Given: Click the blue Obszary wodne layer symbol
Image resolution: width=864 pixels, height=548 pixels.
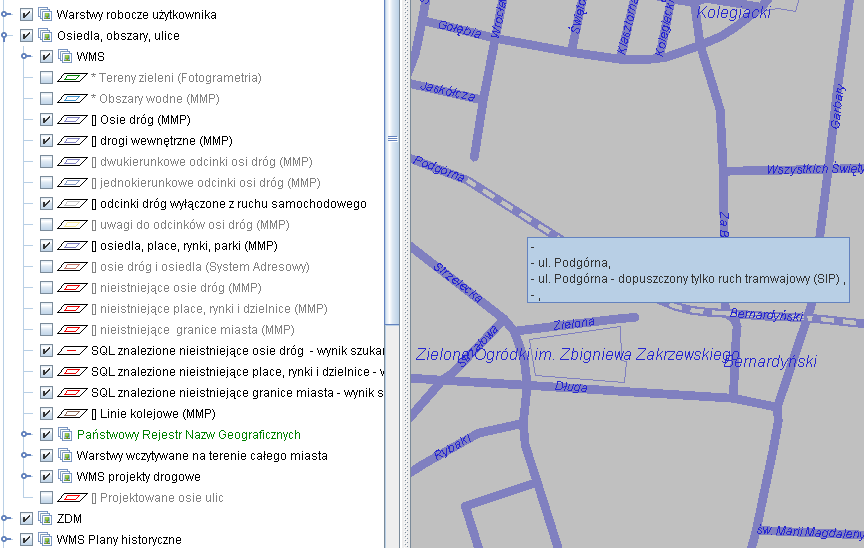Looking at the screenshot, I should (x=72, y=98).
